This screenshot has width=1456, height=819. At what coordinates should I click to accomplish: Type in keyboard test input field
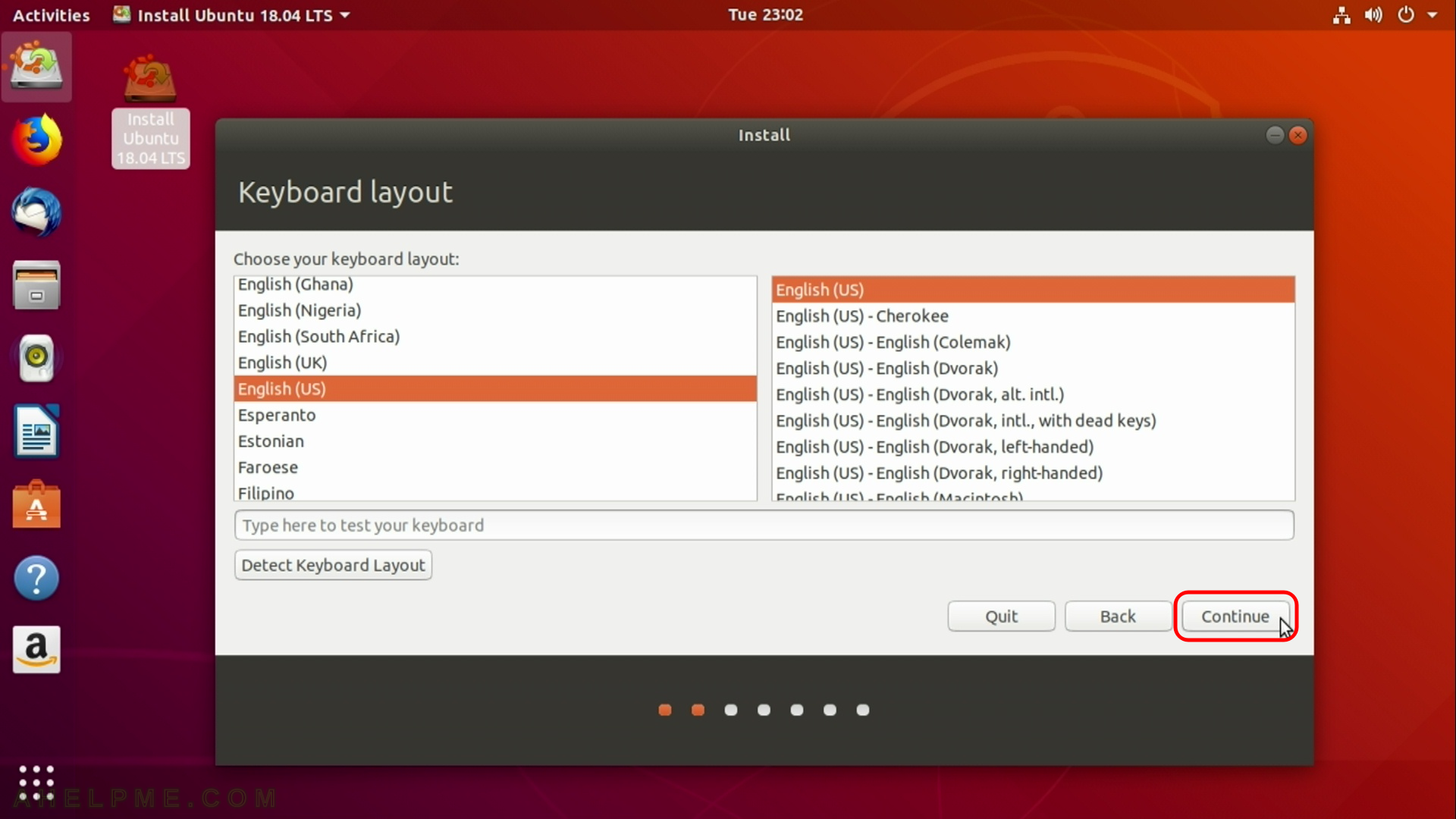(763, 525)
